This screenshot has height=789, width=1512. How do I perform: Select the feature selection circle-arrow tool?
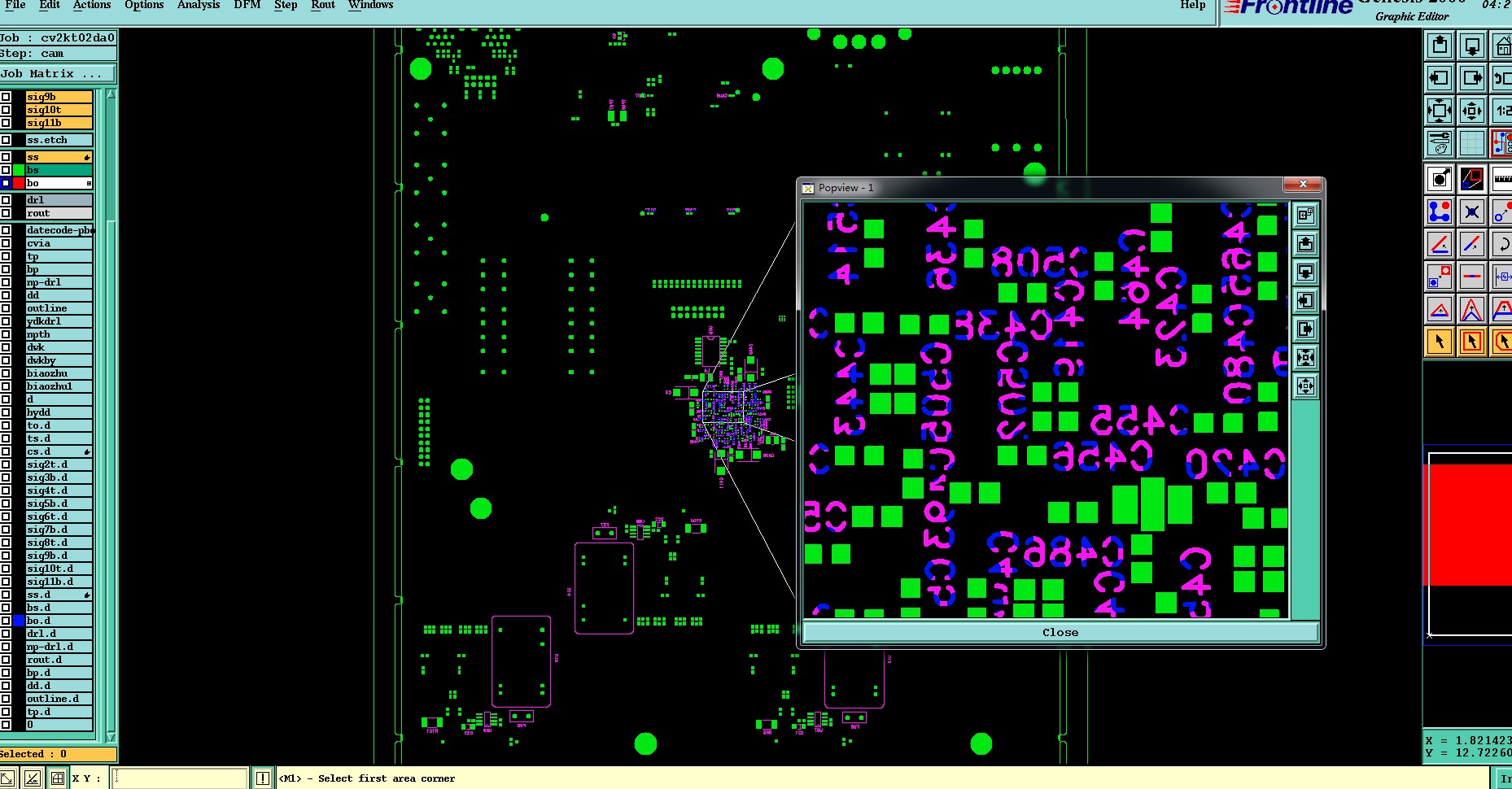1440,178
